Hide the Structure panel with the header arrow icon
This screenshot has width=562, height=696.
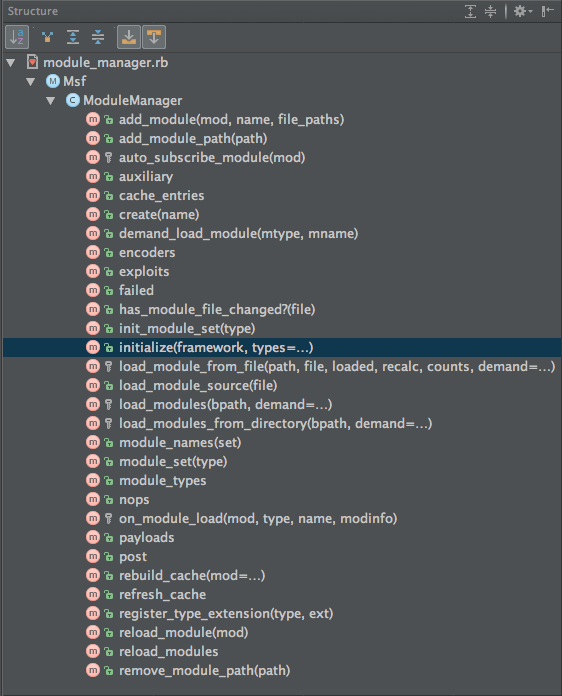pyautogui.click(x=547, y=11)
